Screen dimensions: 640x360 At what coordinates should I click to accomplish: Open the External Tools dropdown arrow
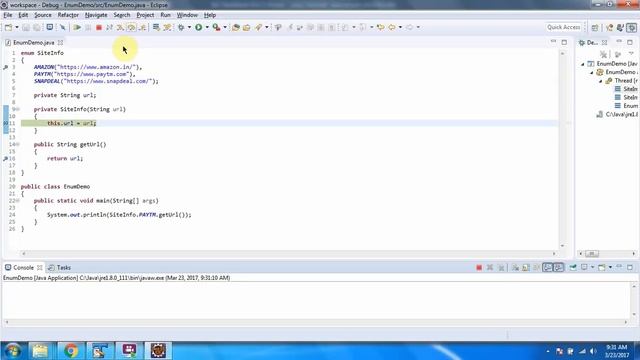pyautogui.click(x=225, y=27)
